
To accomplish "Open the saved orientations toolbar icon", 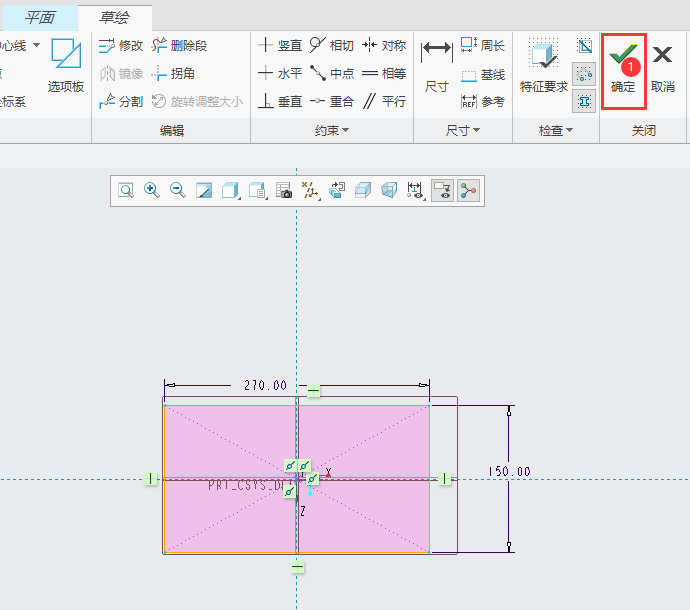I will [257, 191].
